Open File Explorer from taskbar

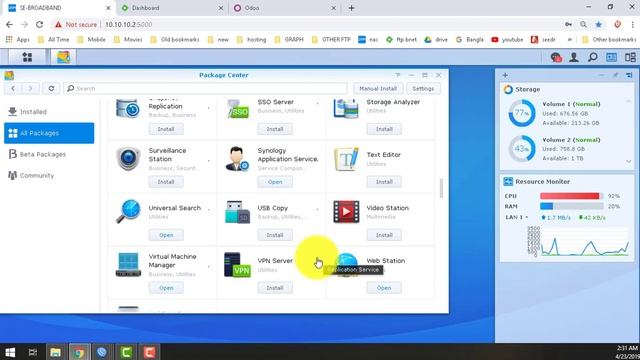[56, 352]
